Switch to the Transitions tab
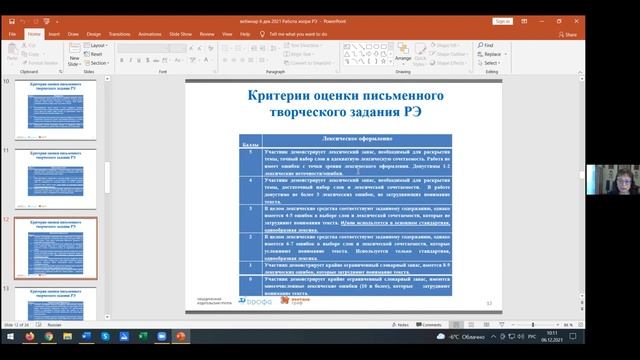640x360 pixels. coord(120,34)
